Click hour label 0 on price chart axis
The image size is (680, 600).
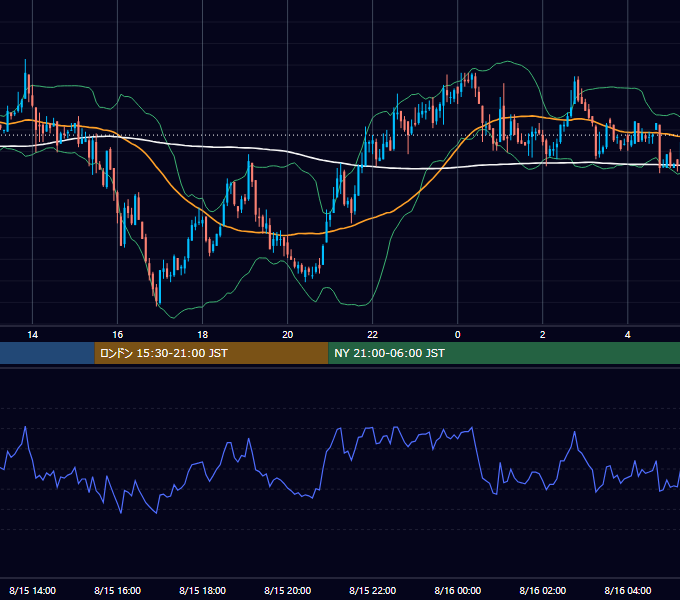pos(458,335)
